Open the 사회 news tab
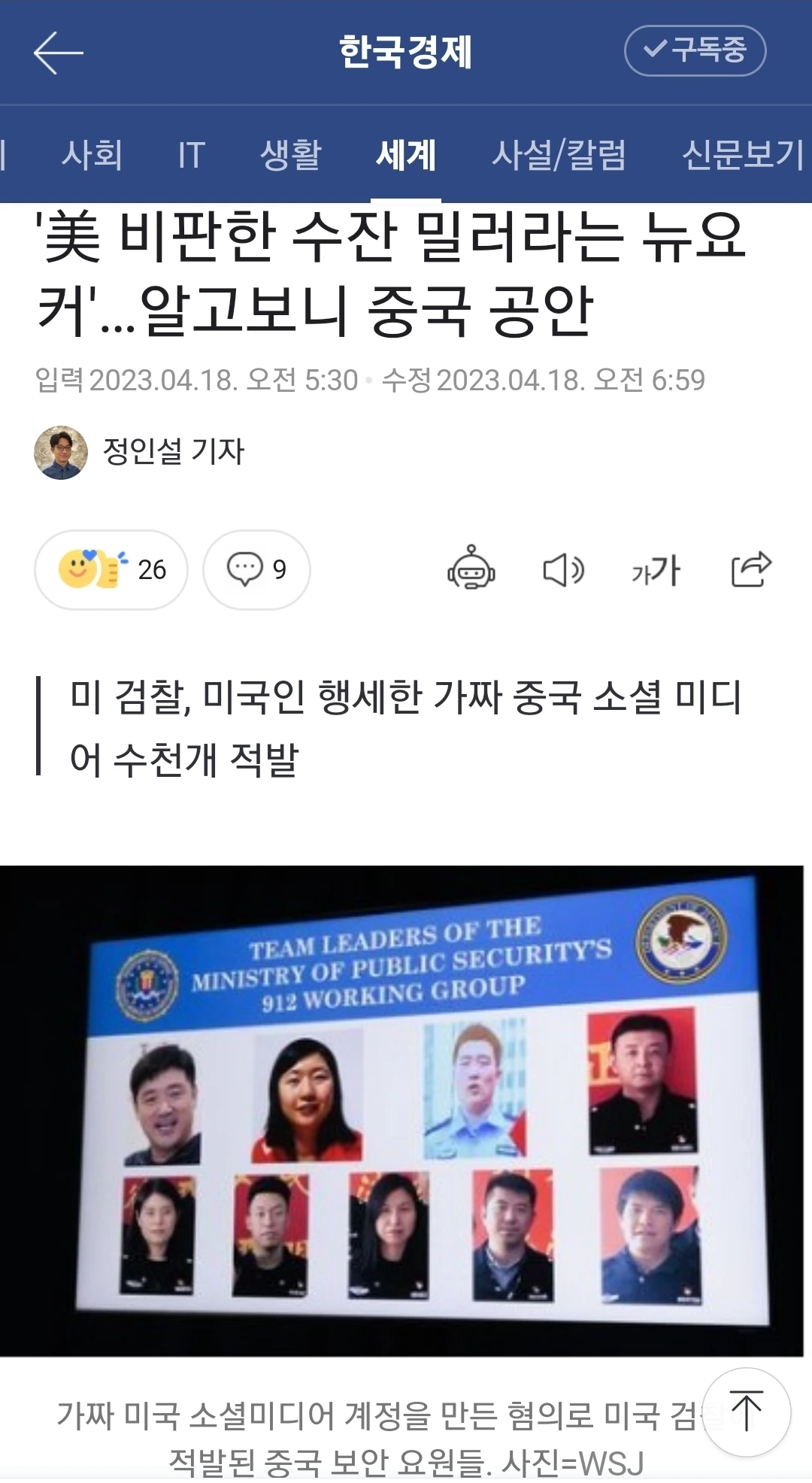The height and width of the screenshot is (1483, 812). click(92, 155)
